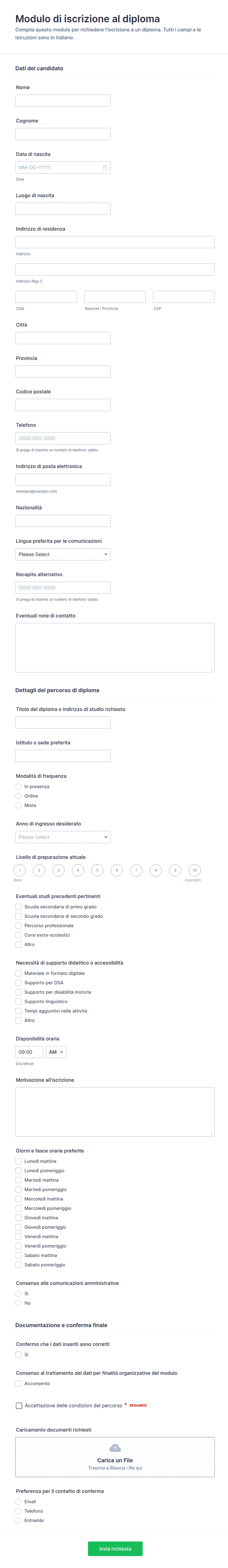Submit with Invia richiesta button

point(115,1548)
